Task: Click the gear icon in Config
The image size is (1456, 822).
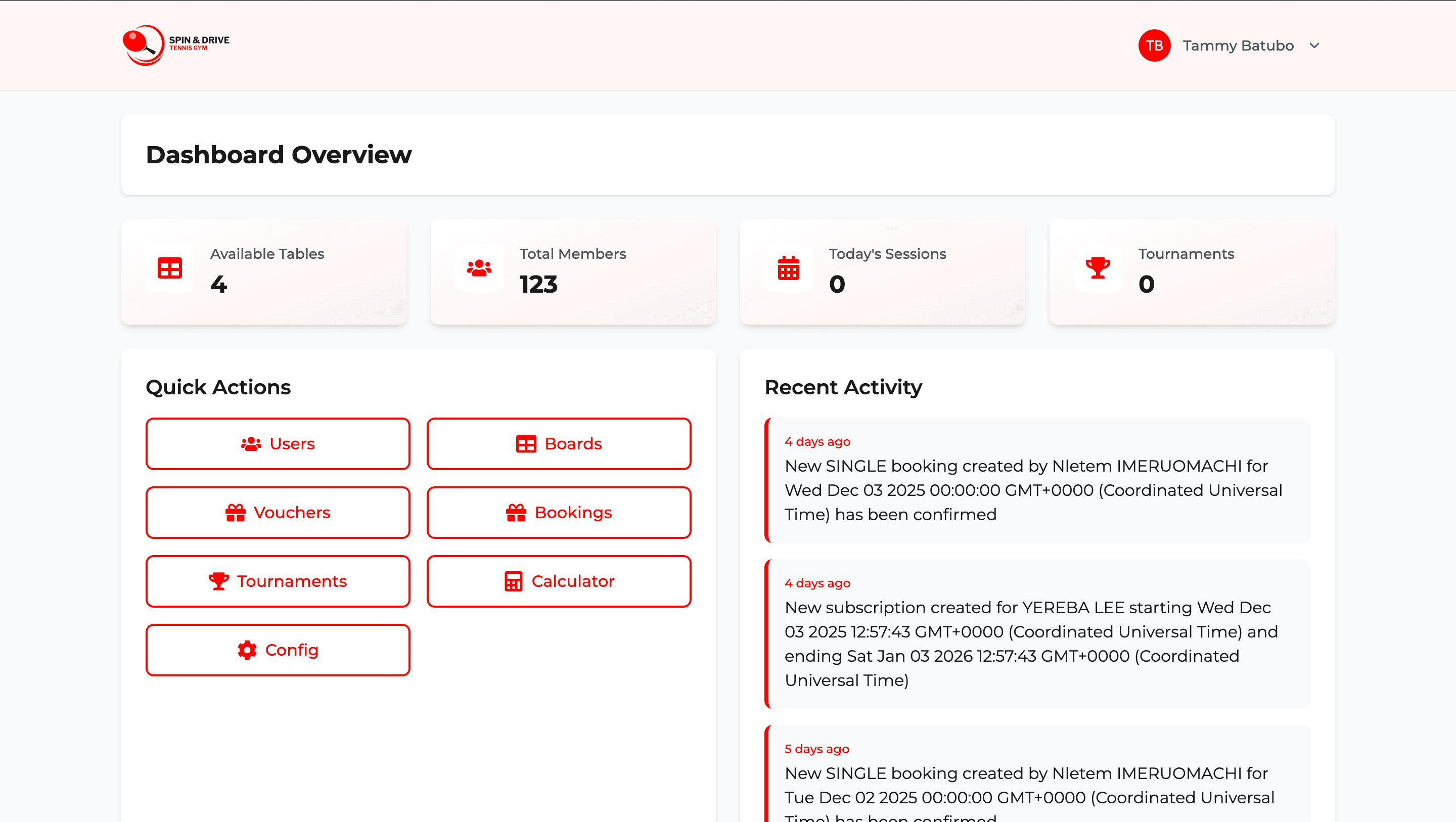Action: coord(247,650)
